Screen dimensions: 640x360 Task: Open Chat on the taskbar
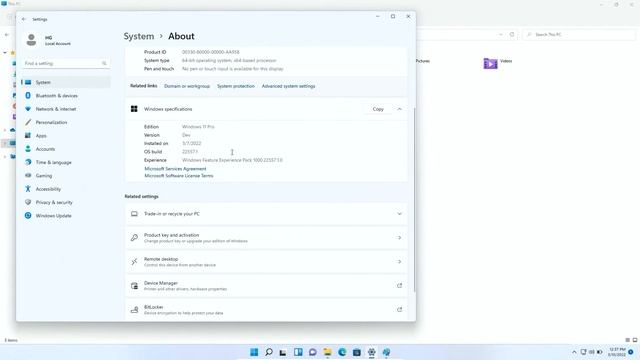point(313,352)
